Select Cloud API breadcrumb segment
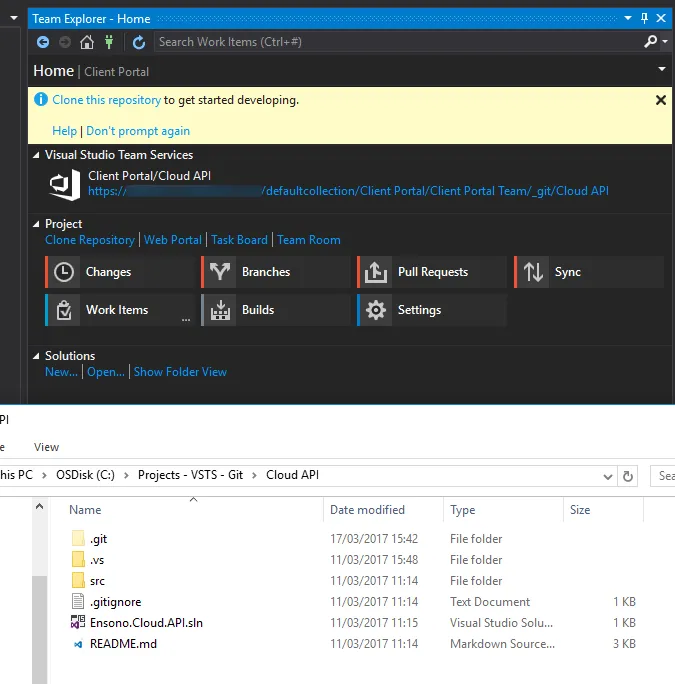The image size is (675, 684). pyautogui.click(x=292, y=475)
